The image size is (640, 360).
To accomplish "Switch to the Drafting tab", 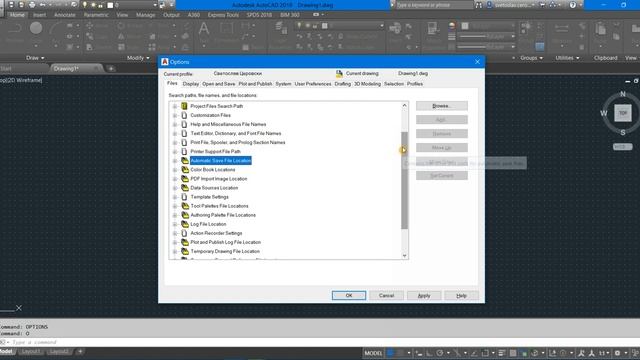I will coord(342,84).
